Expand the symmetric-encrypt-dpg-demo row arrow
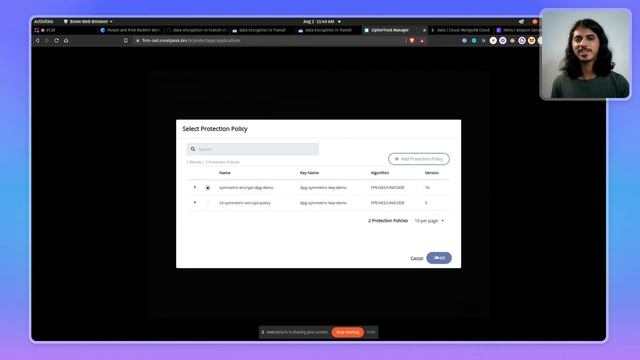640x360 pixels. click(195, 187)
